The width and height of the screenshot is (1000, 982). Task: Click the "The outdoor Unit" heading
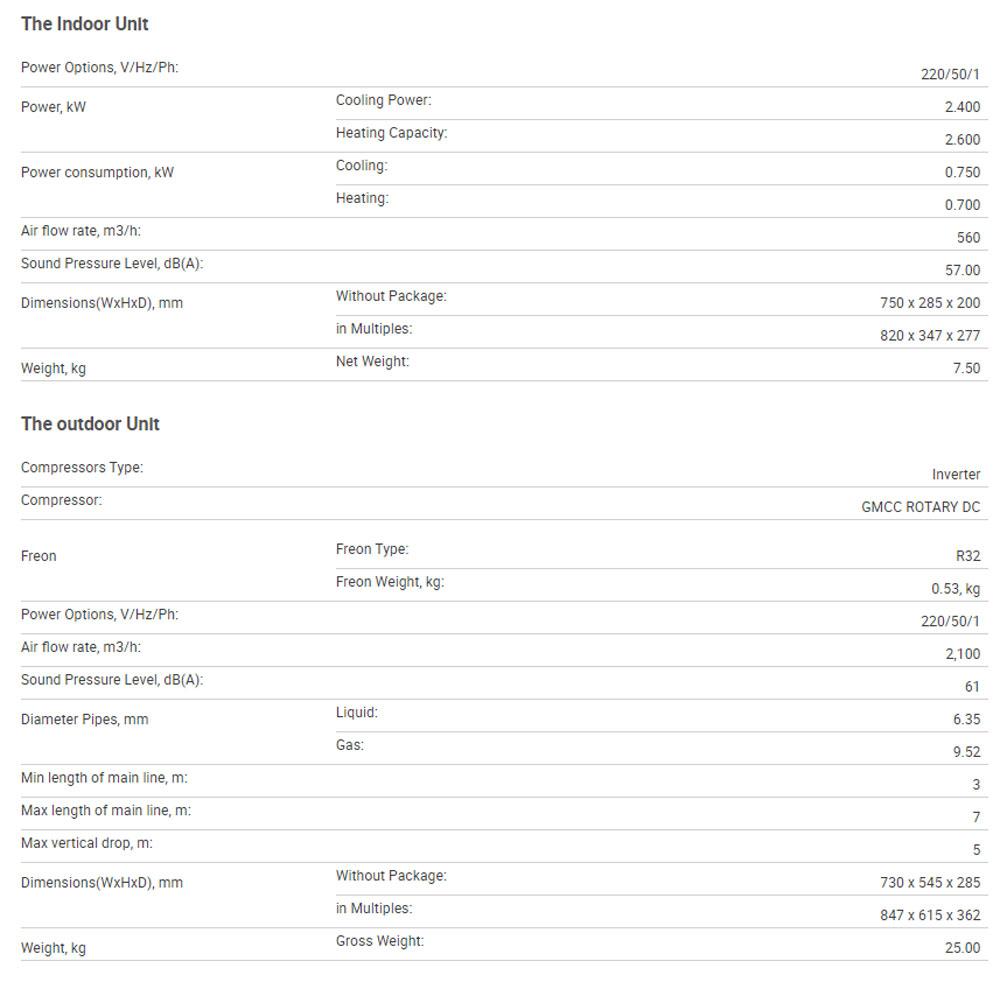(90, 424)
